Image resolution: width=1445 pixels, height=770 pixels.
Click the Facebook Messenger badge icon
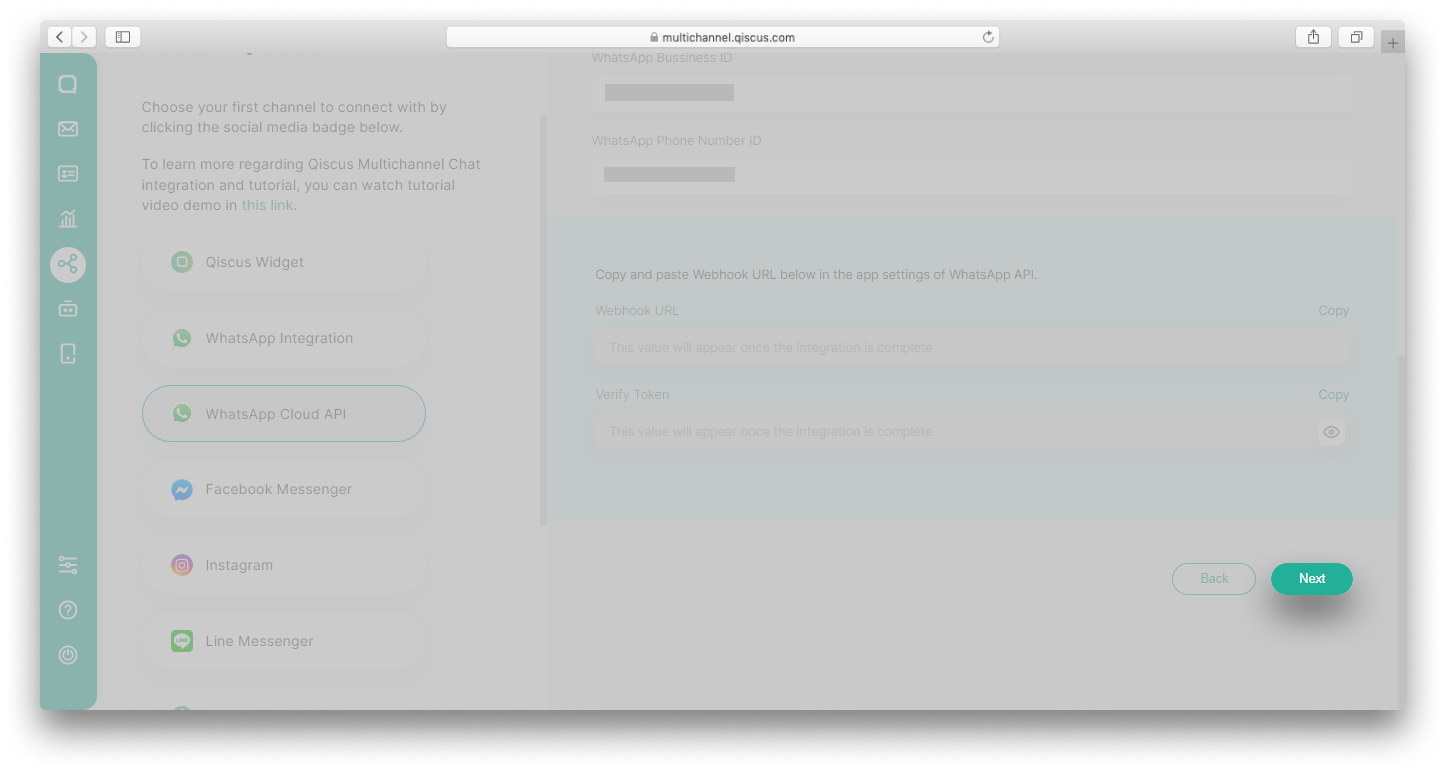(182, 489)
